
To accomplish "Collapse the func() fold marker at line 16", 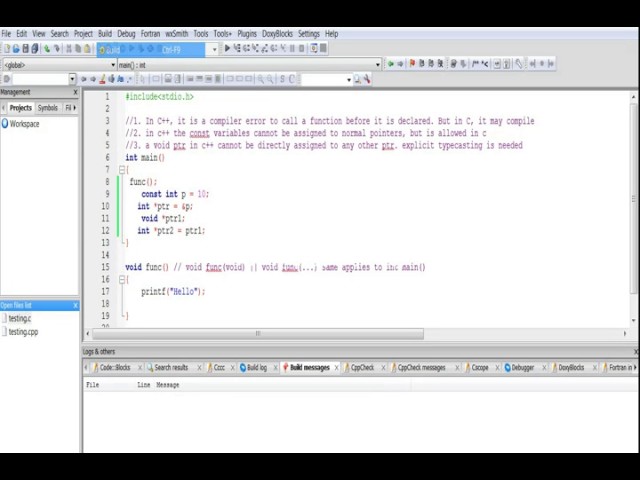I will point(122,280).
